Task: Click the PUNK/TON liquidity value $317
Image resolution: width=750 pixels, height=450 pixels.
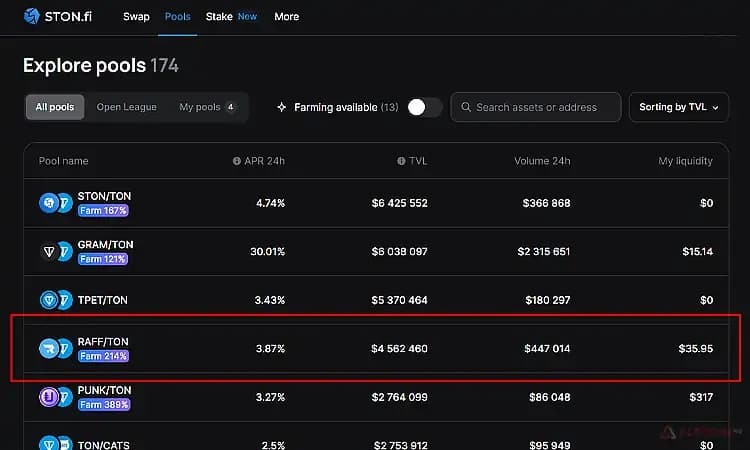Action: 701,397
